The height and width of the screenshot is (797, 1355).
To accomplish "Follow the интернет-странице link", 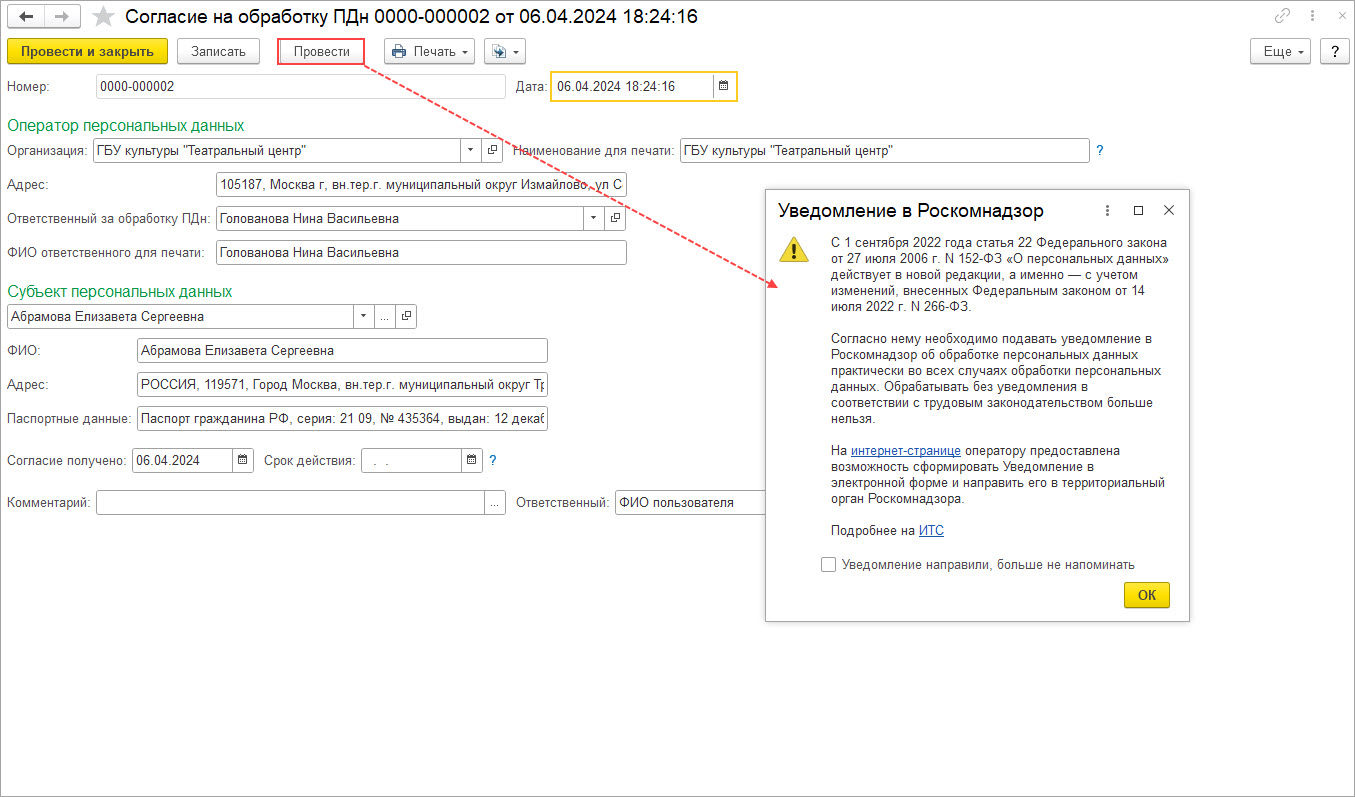I will [x=906, y=451].
